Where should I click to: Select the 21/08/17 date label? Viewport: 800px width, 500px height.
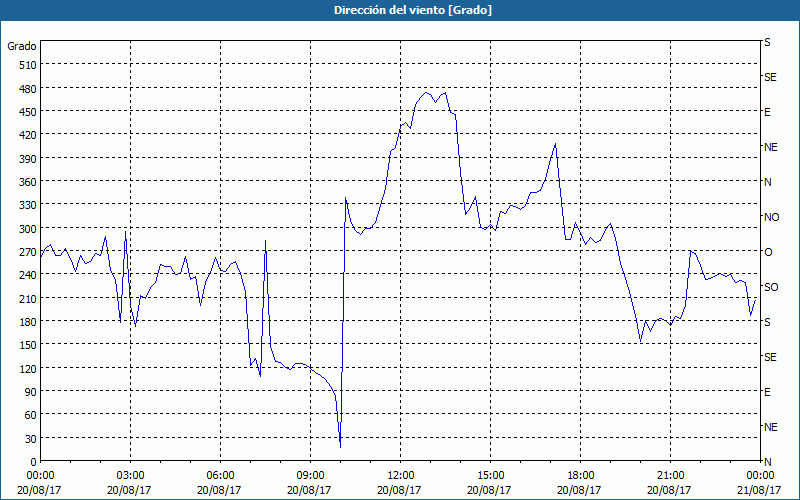point(760,490)
